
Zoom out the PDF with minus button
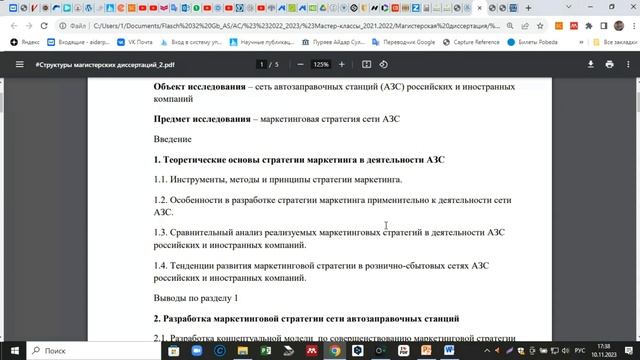[x=300, y=64]
